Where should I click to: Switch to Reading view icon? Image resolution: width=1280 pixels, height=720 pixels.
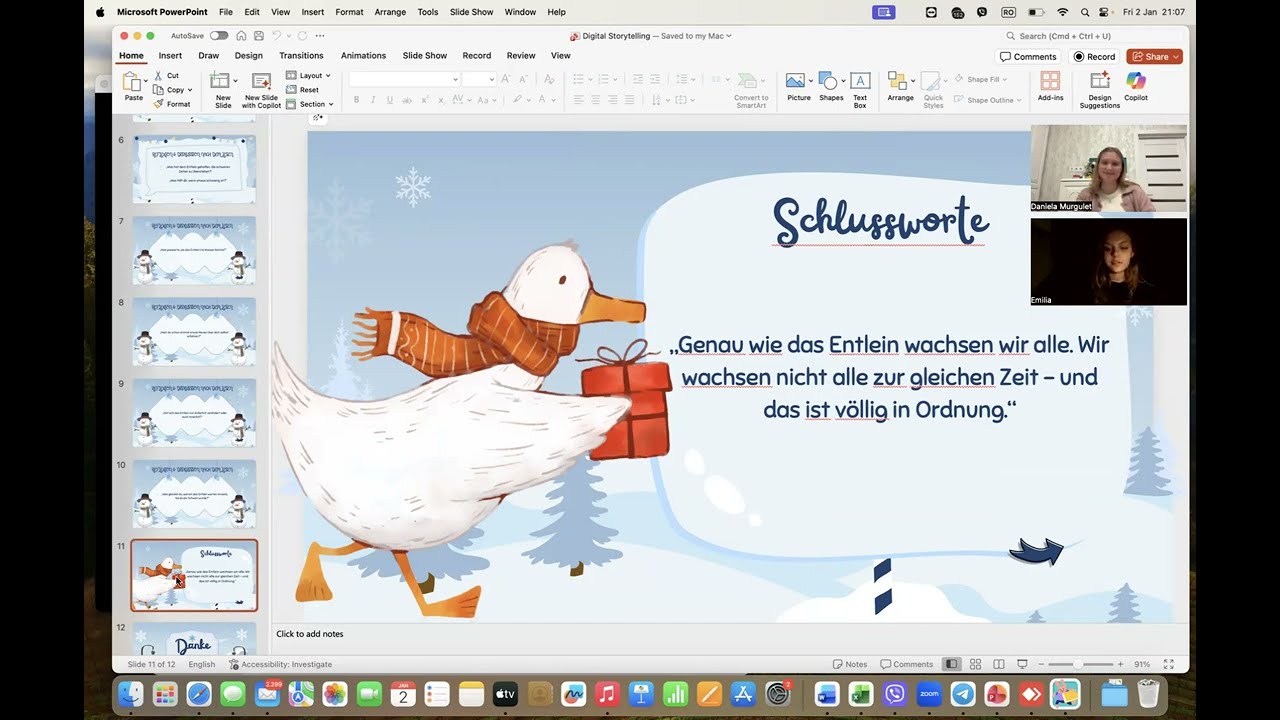[x=999, y=664]
